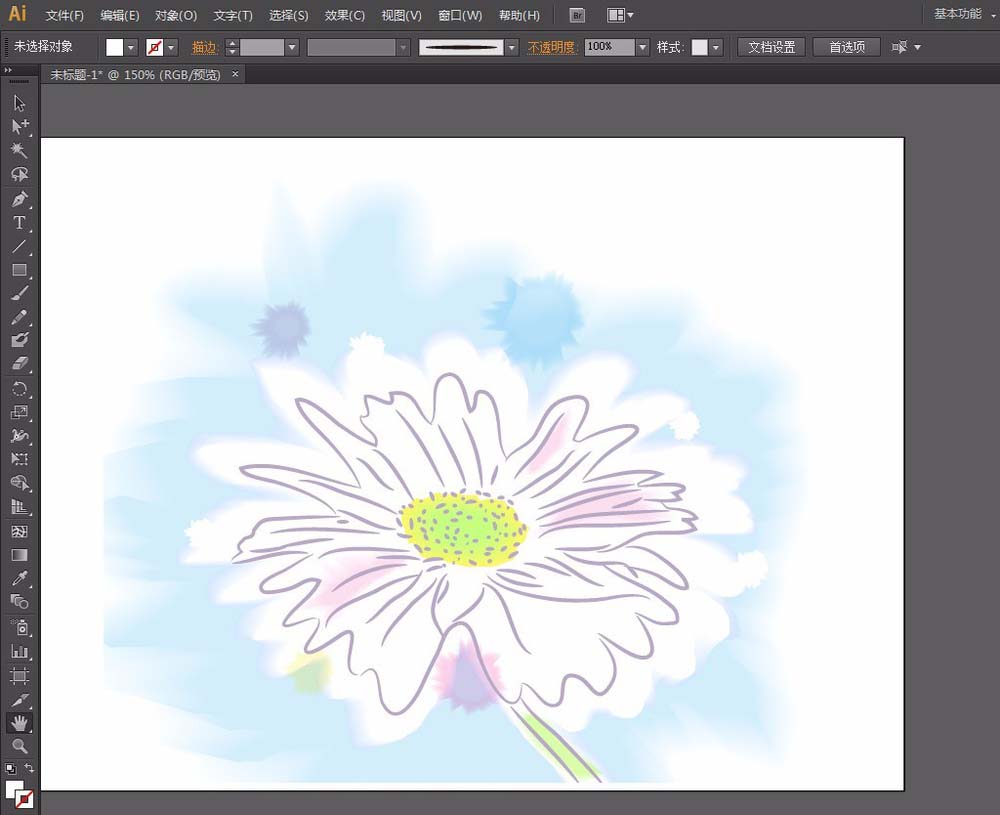
Task: Pick the Magic Wand tool
Action: [x=19, y=151]
